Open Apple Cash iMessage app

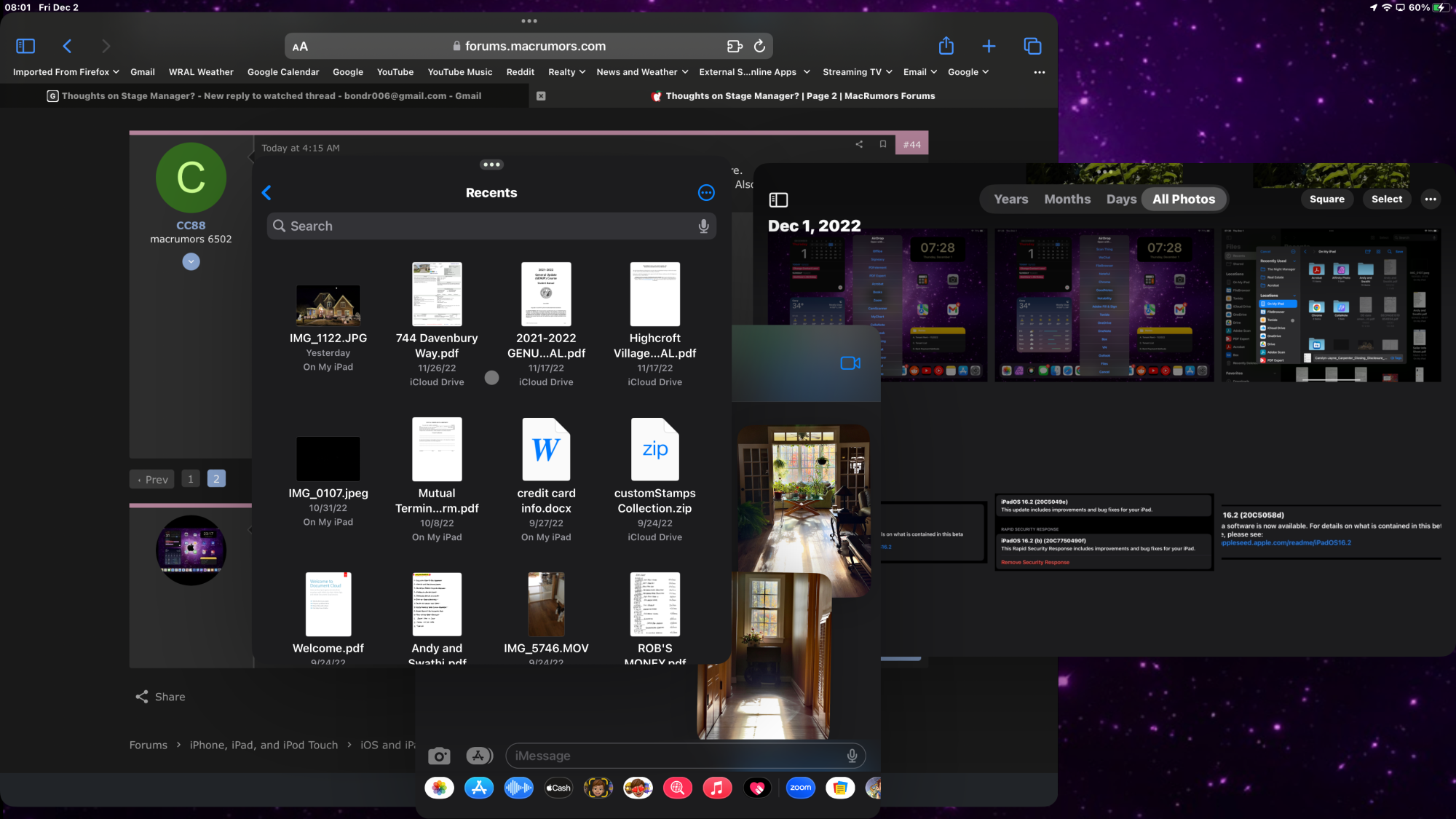(558, 788)
